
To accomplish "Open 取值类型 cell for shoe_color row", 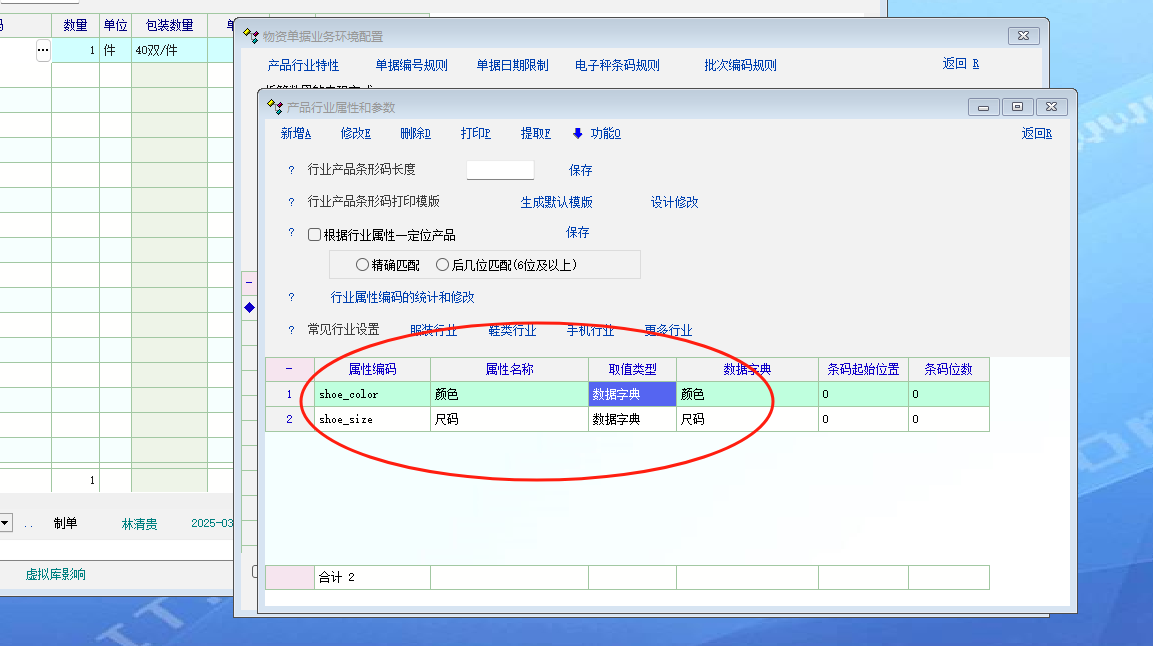I will pos(632,395).
